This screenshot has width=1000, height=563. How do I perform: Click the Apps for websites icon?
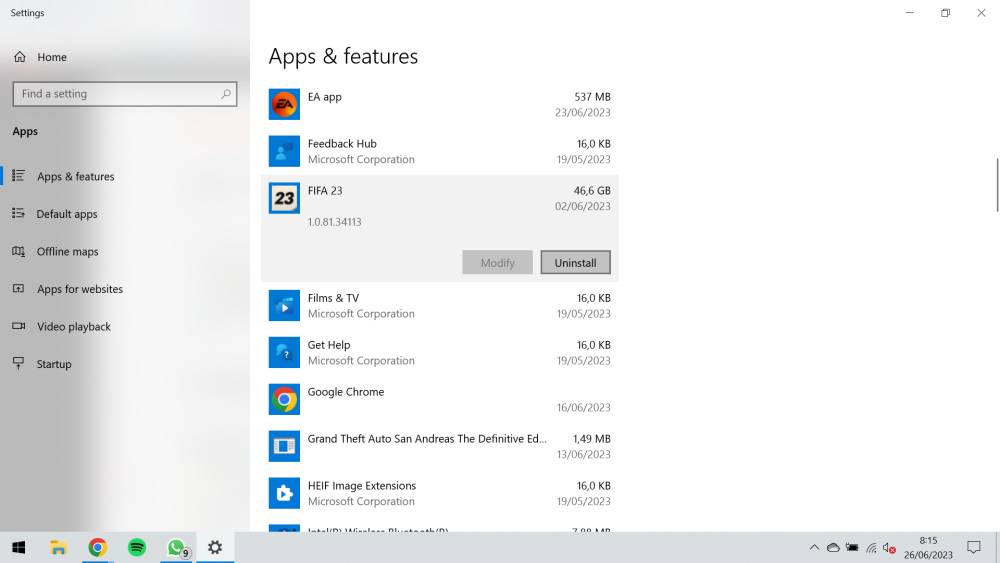pyautogui.click(x=18, y=288)
